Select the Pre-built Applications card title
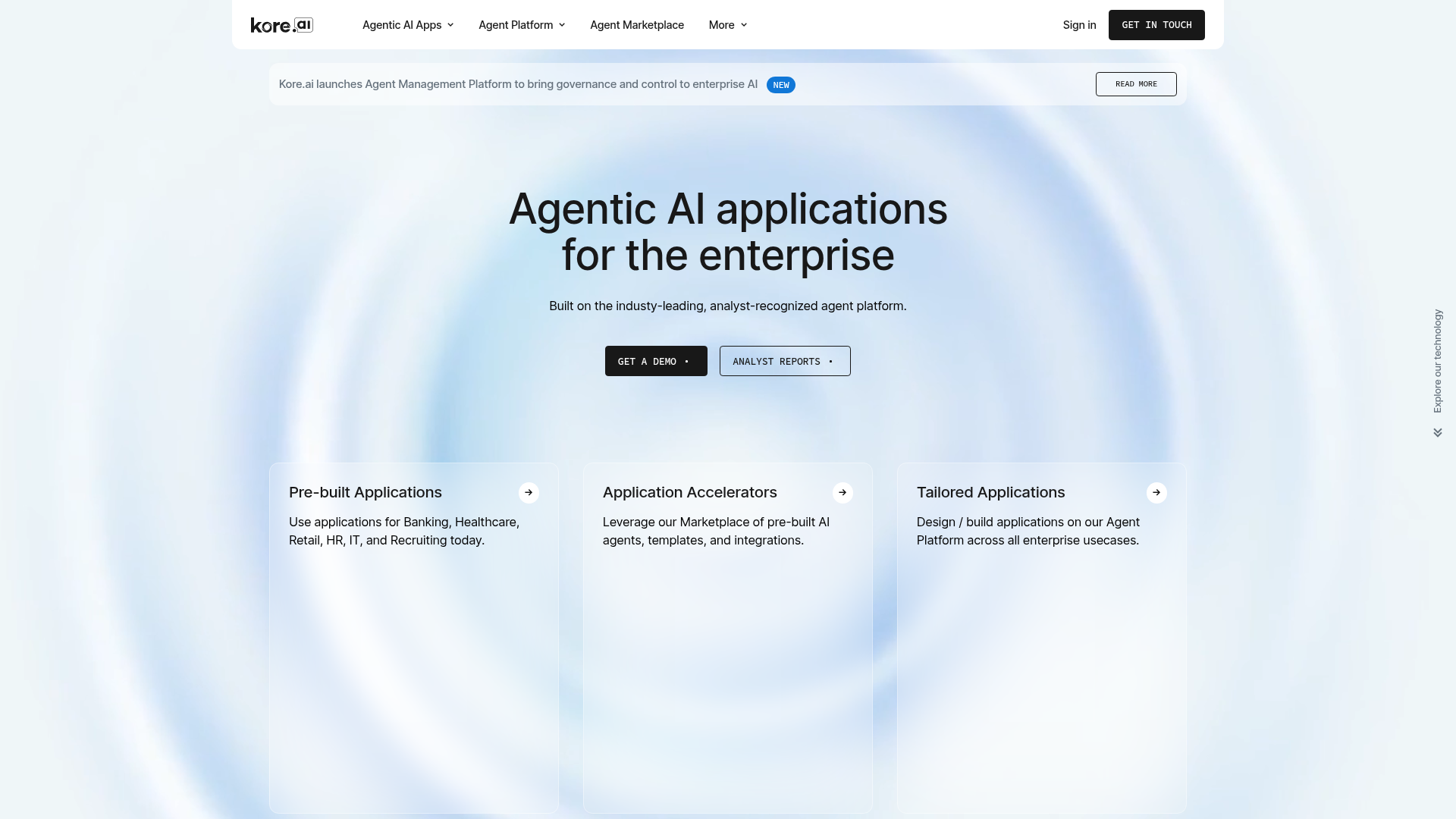 [366, 493]
